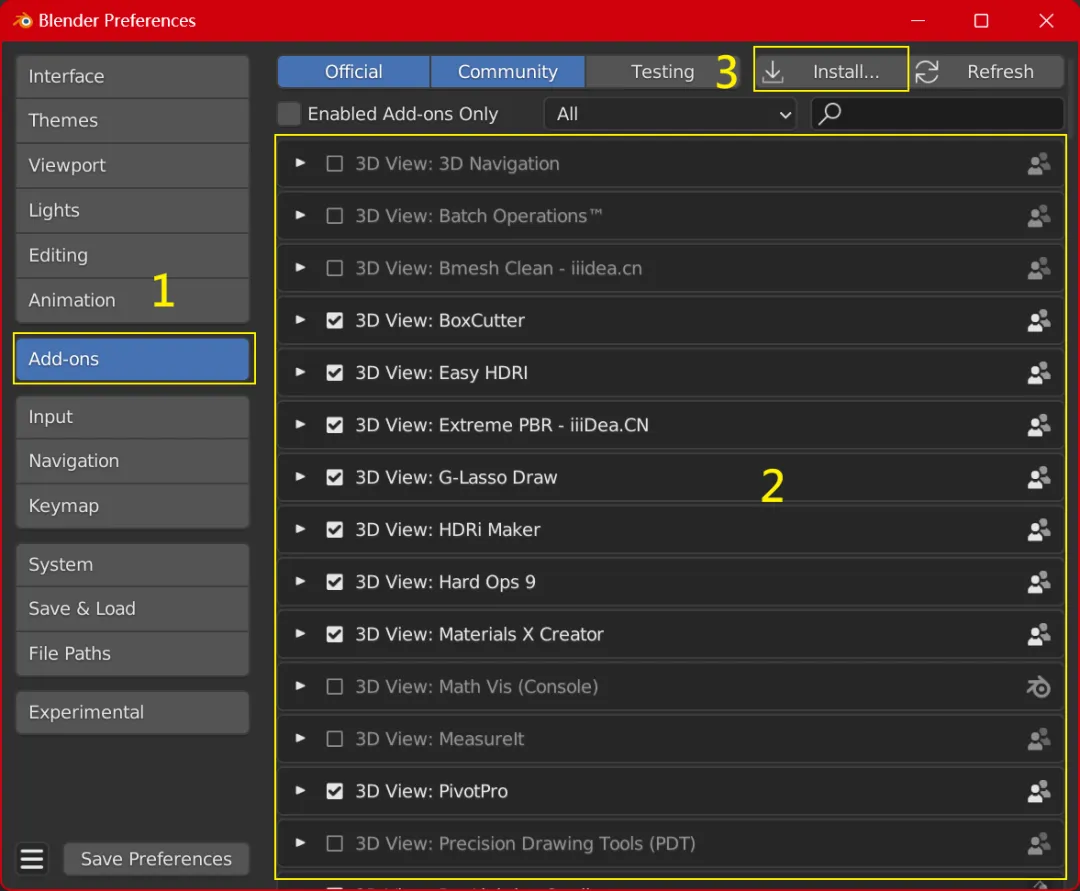Uncheck the HDRi Maker add-on
The width and height of the screenshot is (1080, 891).
pyautogui.click(x=335, y=530)
